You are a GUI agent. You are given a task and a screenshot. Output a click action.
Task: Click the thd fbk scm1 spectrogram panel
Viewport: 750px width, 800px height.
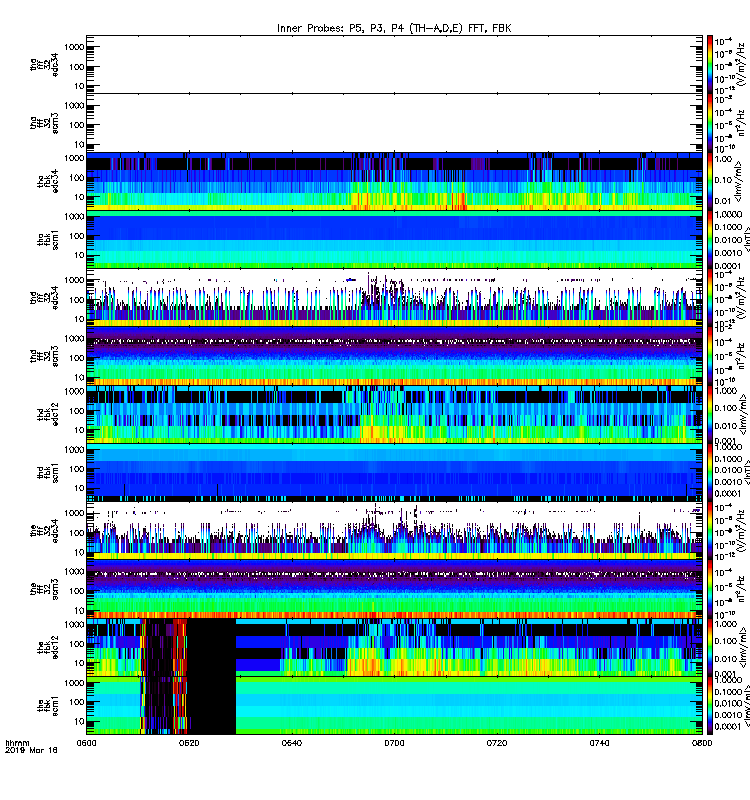pos(394,472)
